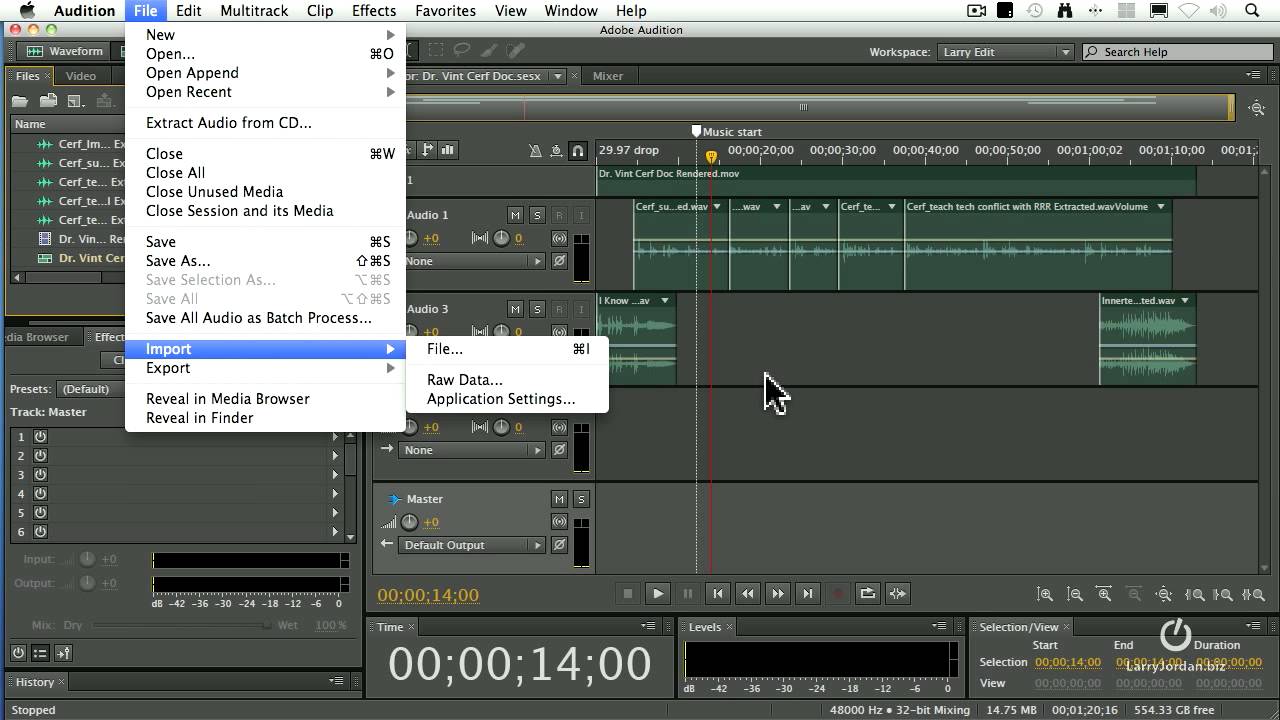Click the Import File icon in Files panel
This screenshot has height=720, width=1280.
[48, 101]
